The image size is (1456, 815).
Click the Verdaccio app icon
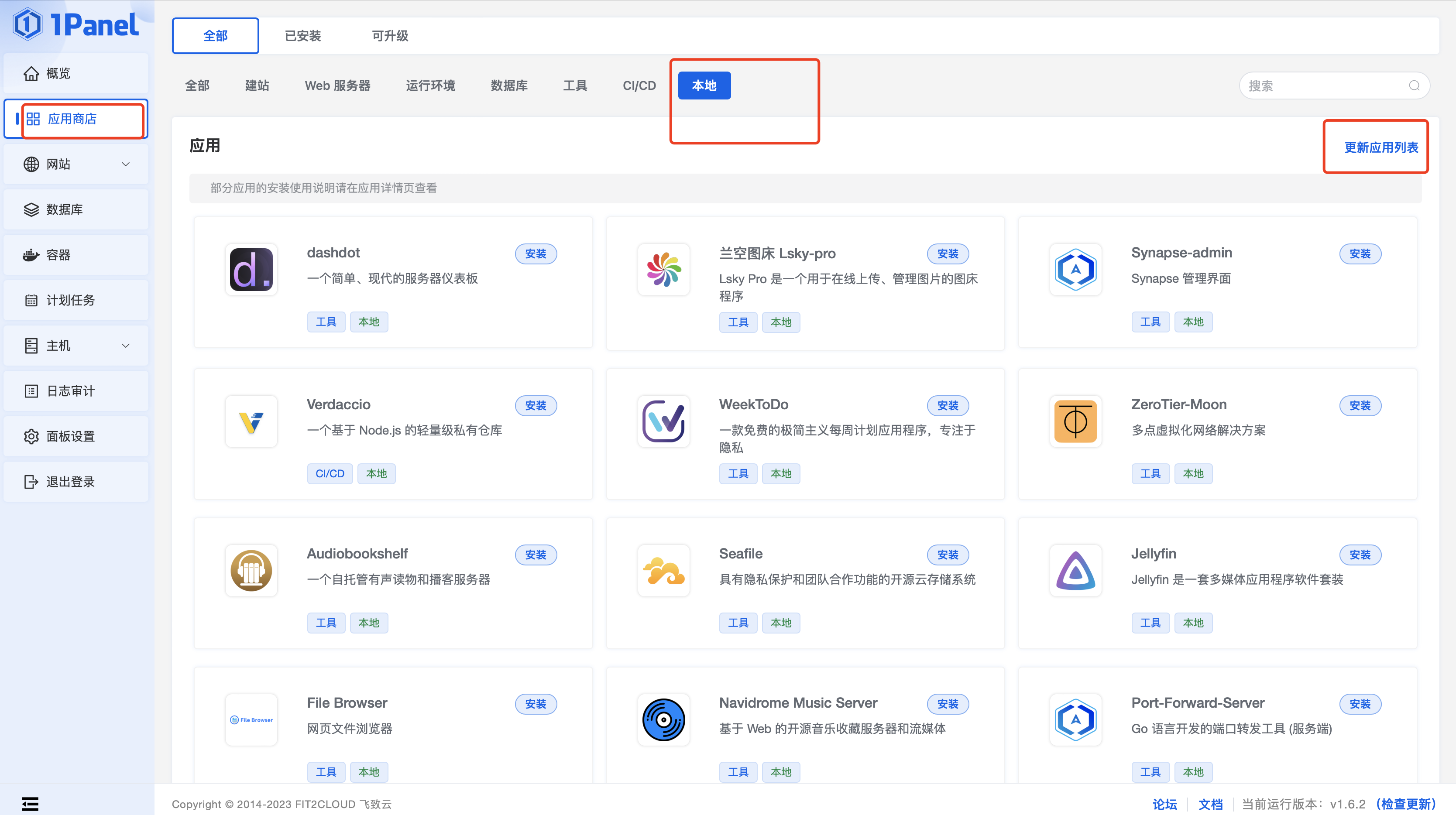[x=251, y=421]
